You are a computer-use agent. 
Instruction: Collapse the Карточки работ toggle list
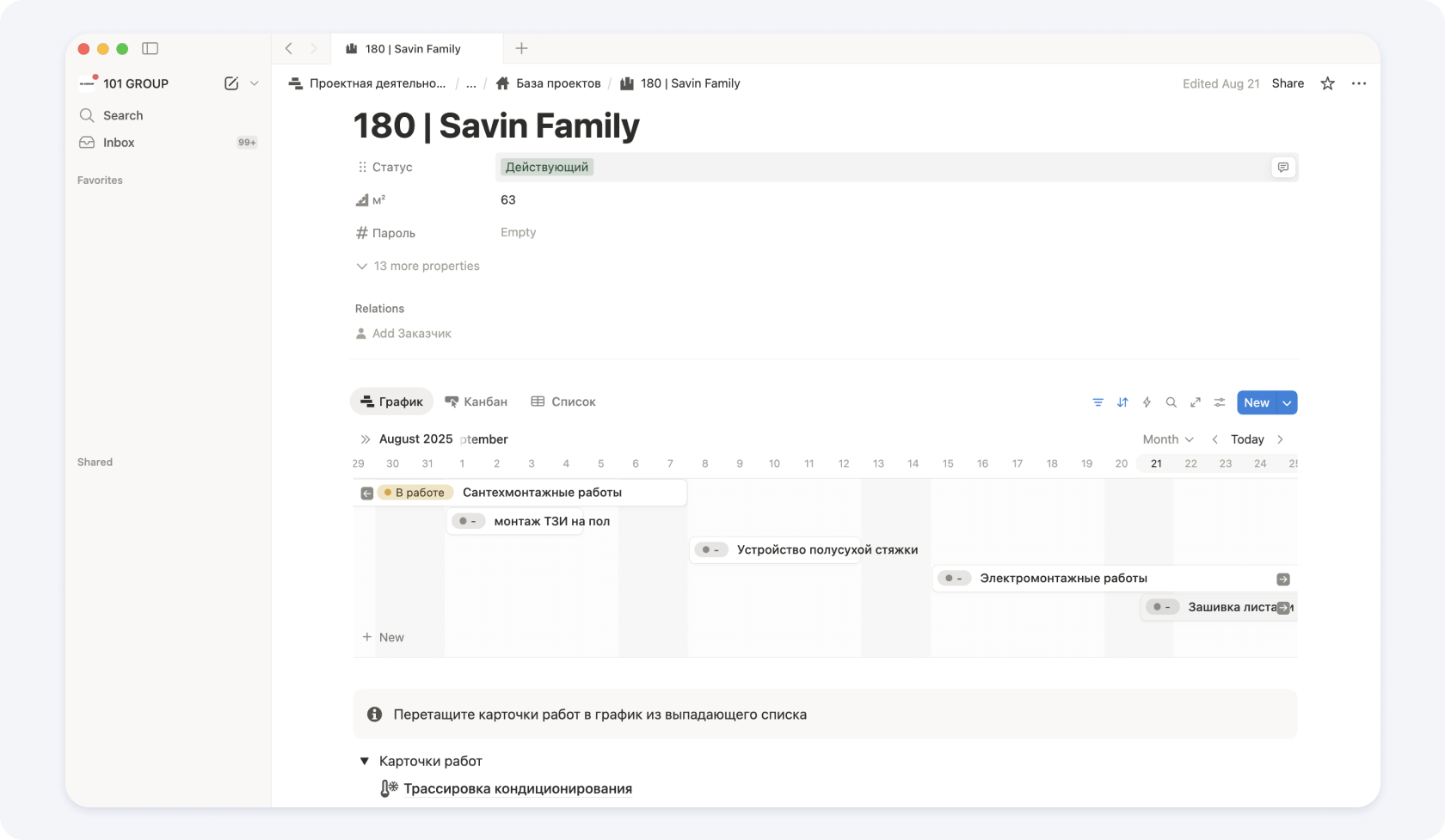(364, 761)
